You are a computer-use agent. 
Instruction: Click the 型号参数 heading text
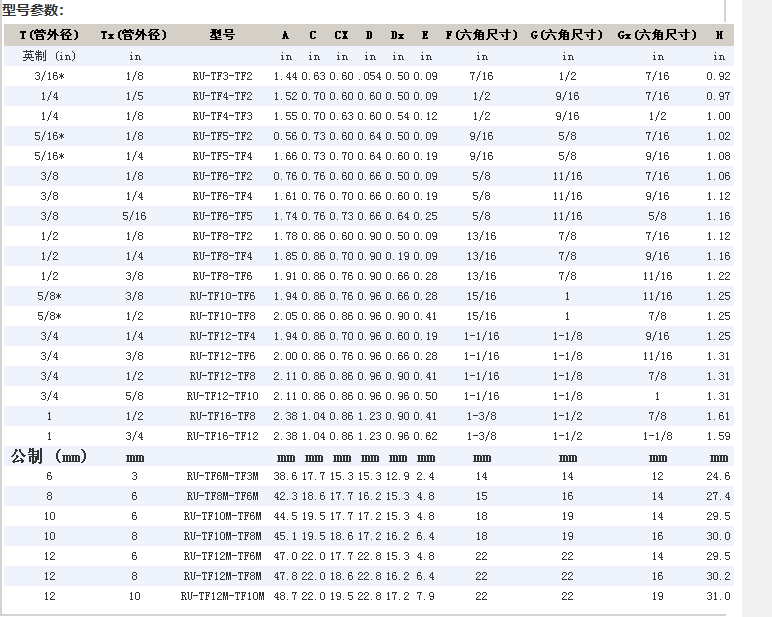32,10
